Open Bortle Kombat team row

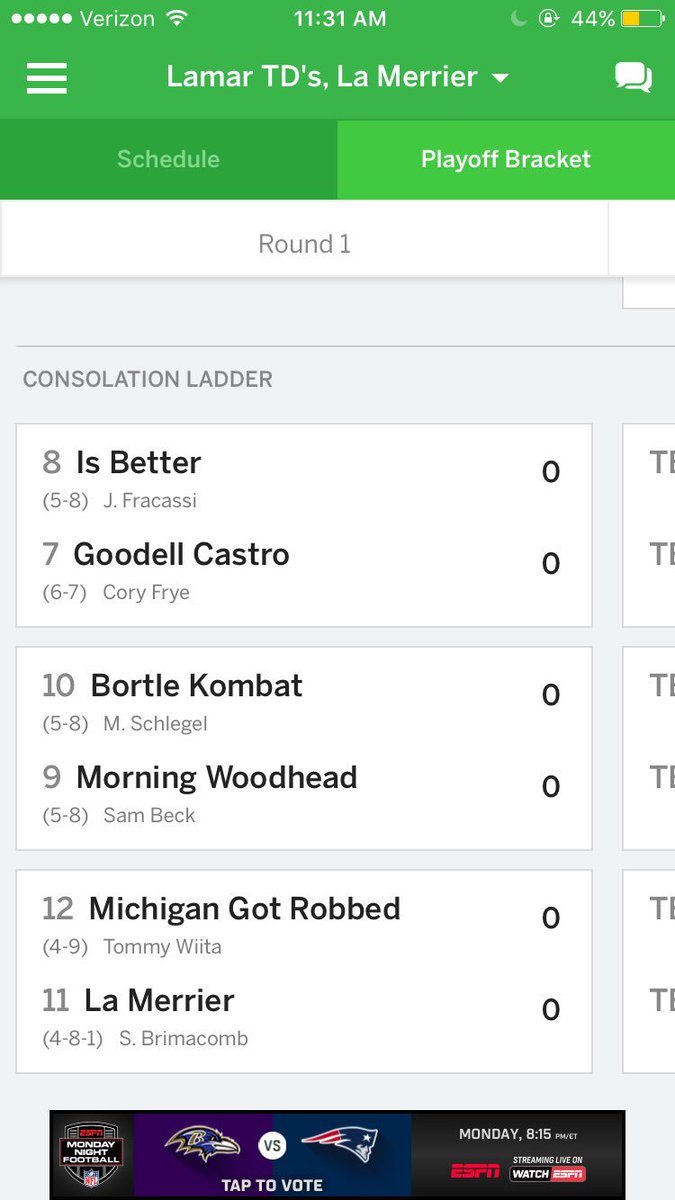[304, 701]
